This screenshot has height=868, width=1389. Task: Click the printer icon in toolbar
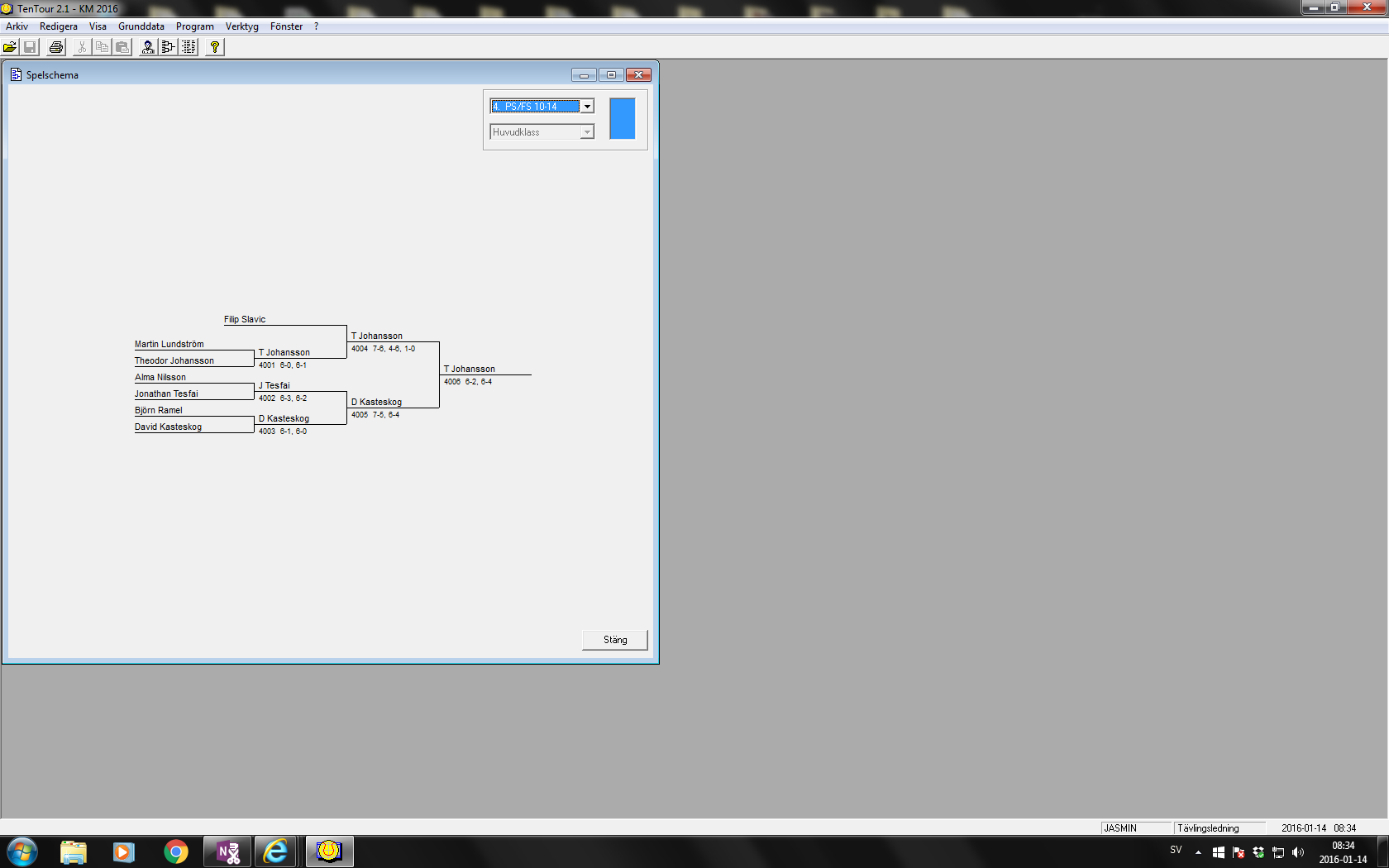(x=56, y=47)
